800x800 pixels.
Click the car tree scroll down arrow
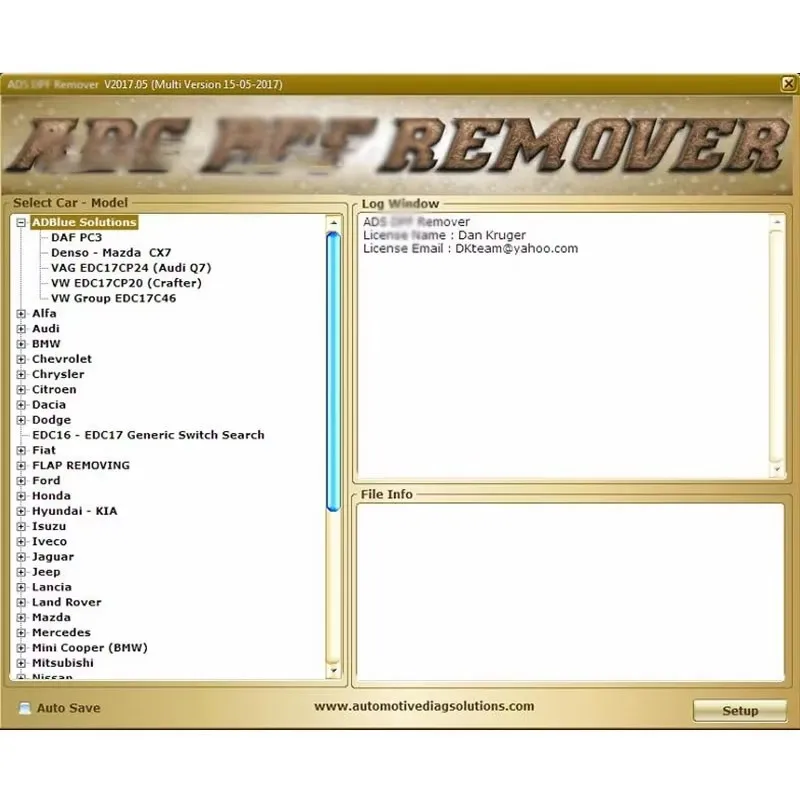[x=333, y=671]
